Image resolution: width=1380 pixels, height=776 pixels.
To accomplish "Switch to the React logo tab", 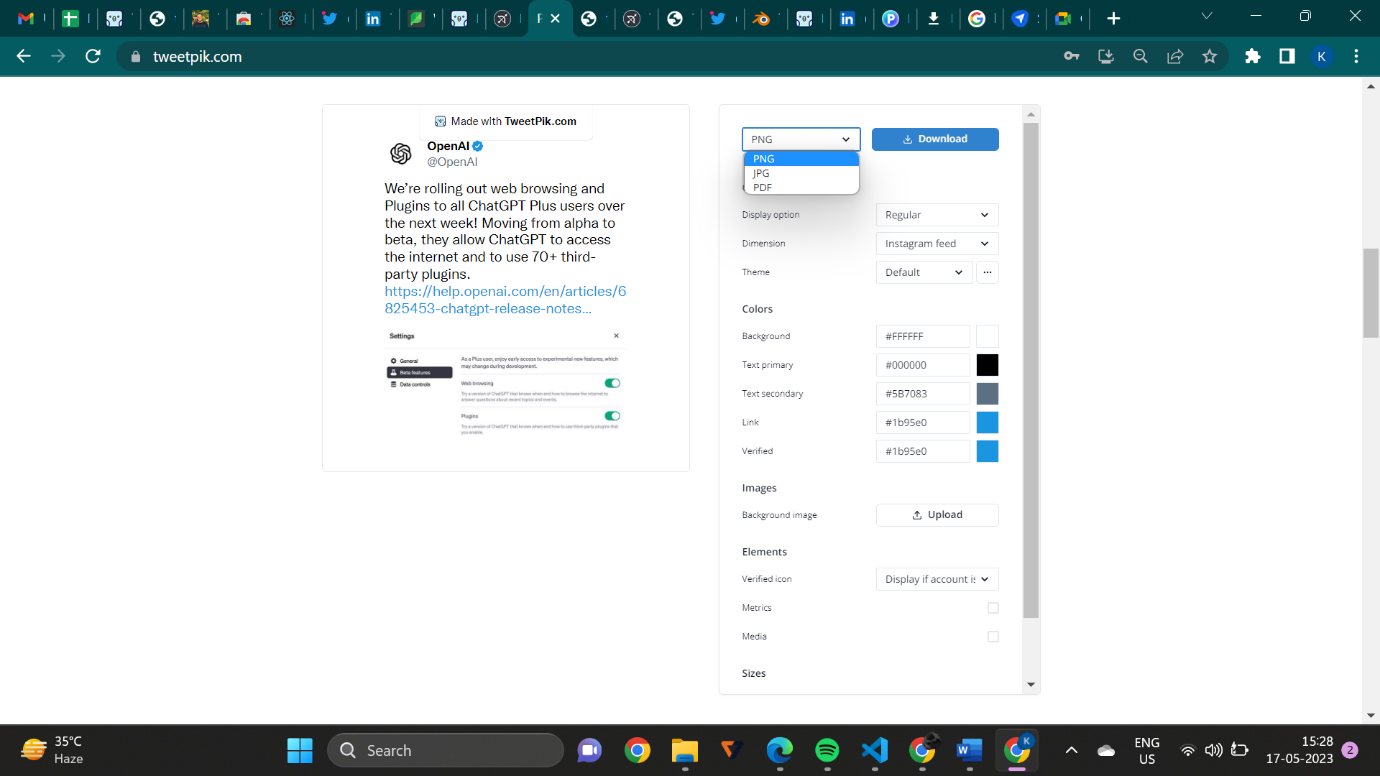I will point(287,18).
